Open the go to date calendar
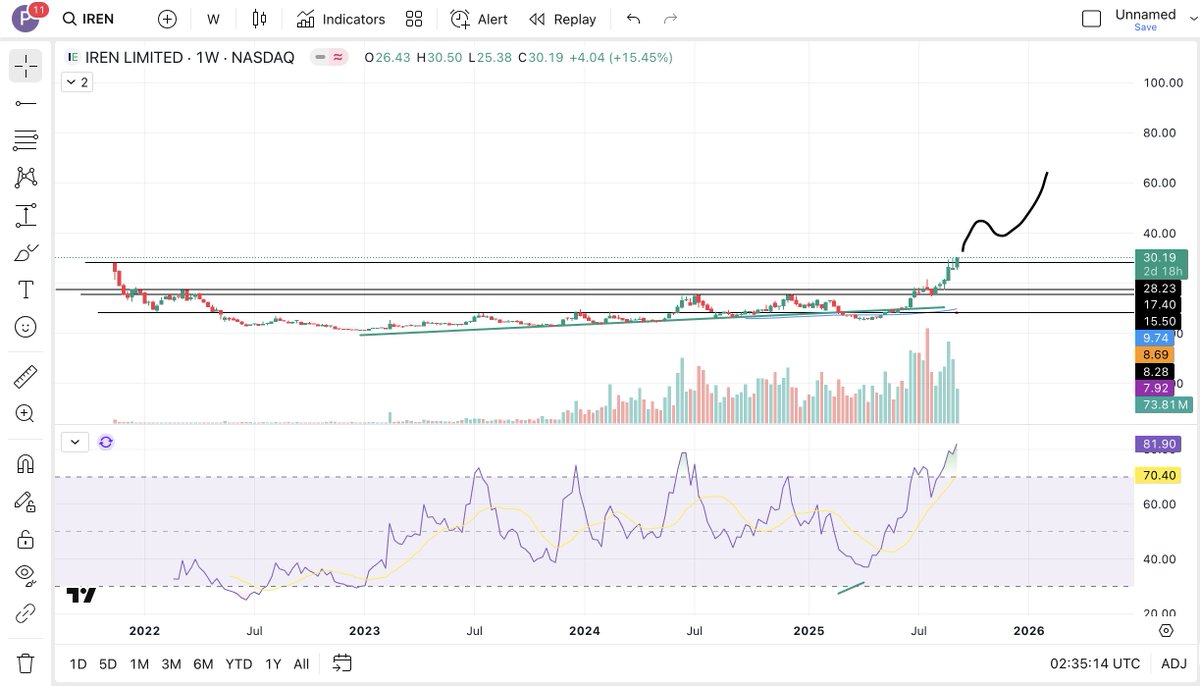The image size is (1200, 686). coord(342,663)
